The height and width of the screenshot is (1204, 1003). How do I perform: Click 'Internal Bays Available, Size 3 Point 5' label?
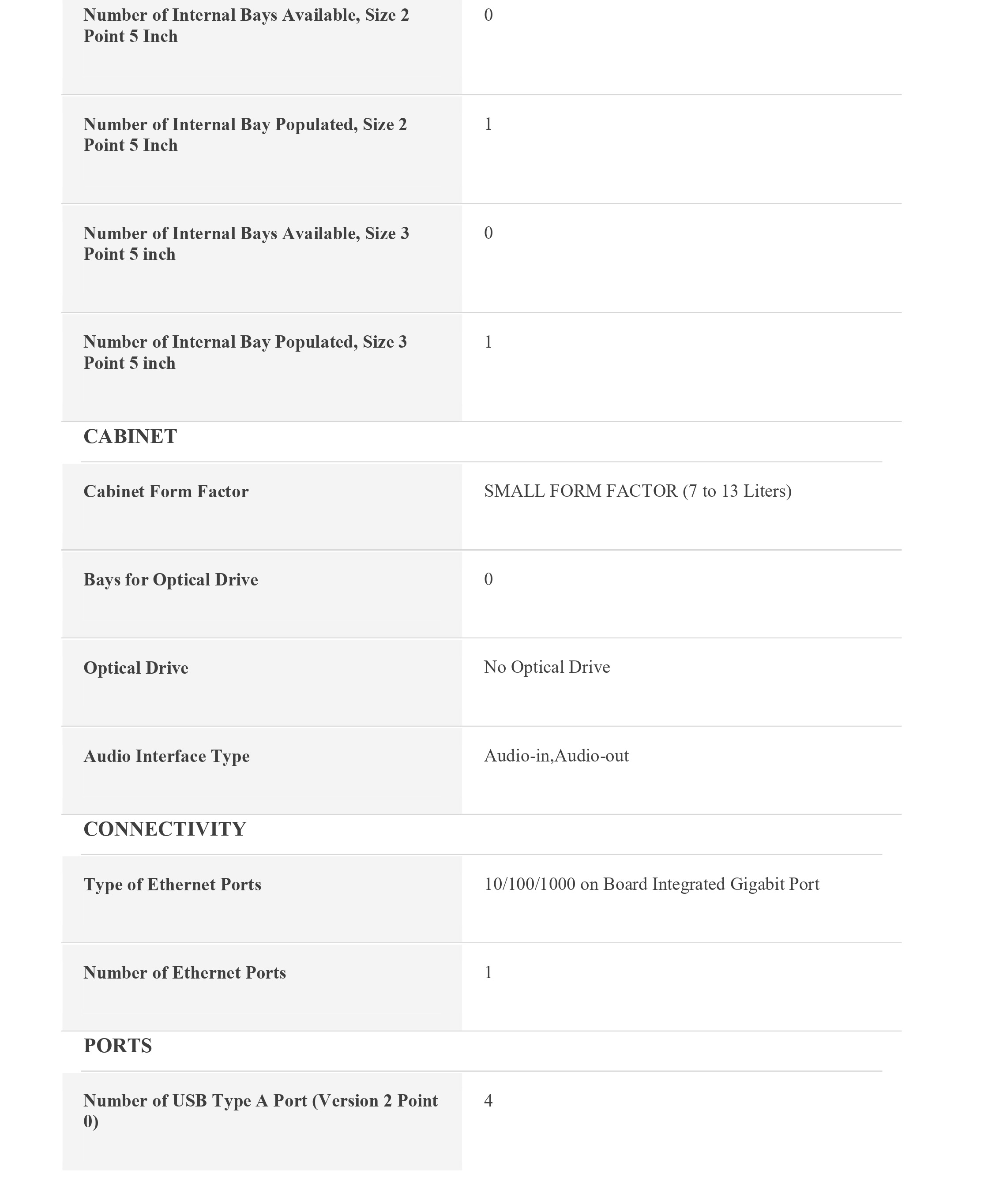246,244
